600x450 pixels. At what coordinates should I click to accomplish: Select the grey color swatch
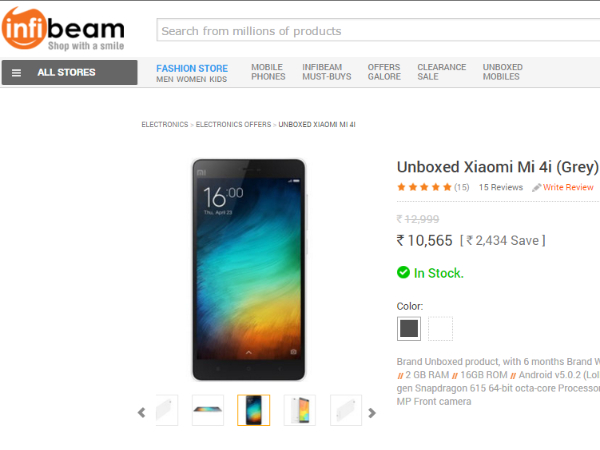[409, 328]
